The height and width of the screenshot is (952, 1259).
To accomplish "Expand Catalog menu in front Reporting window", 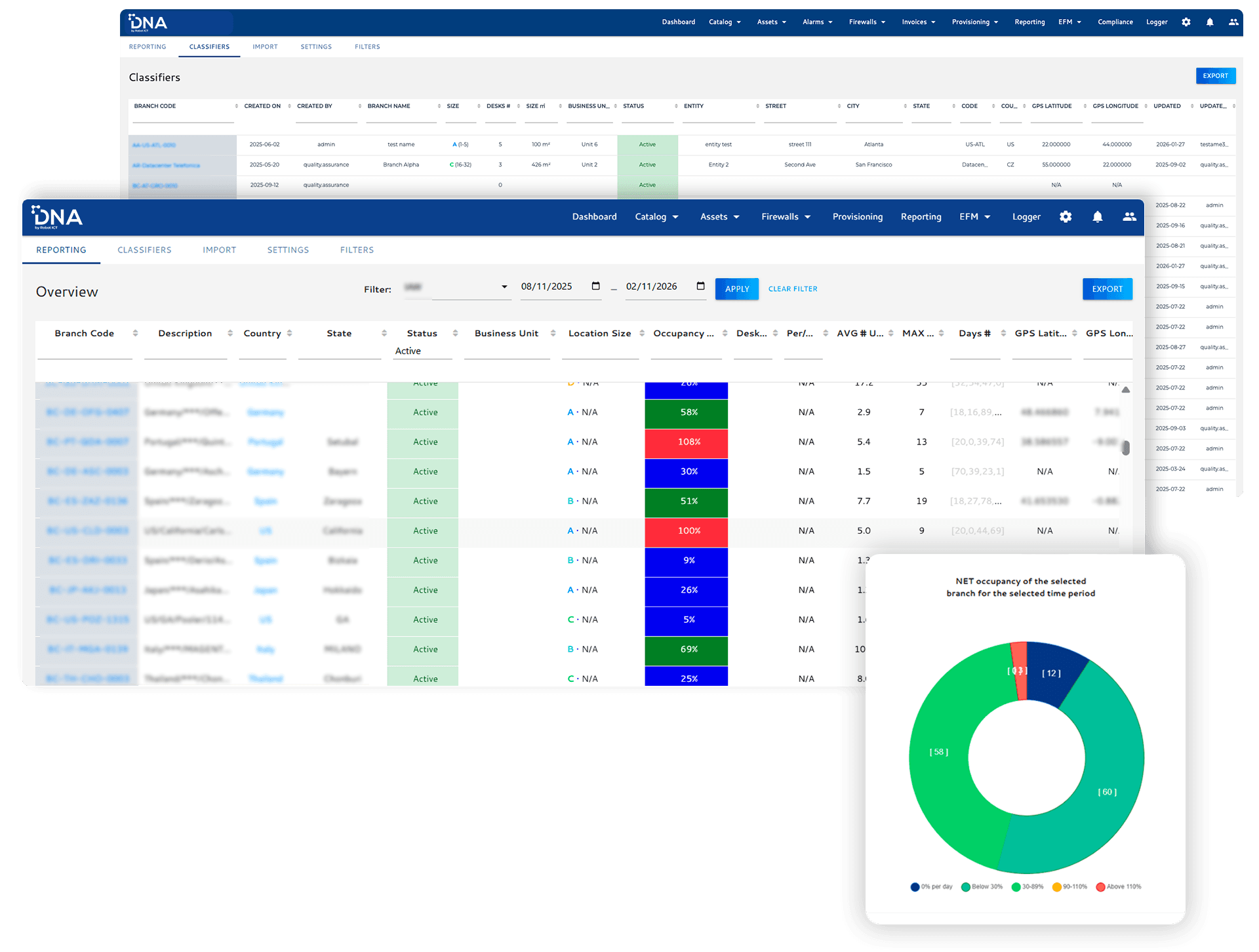I will (x=656, y=217).
